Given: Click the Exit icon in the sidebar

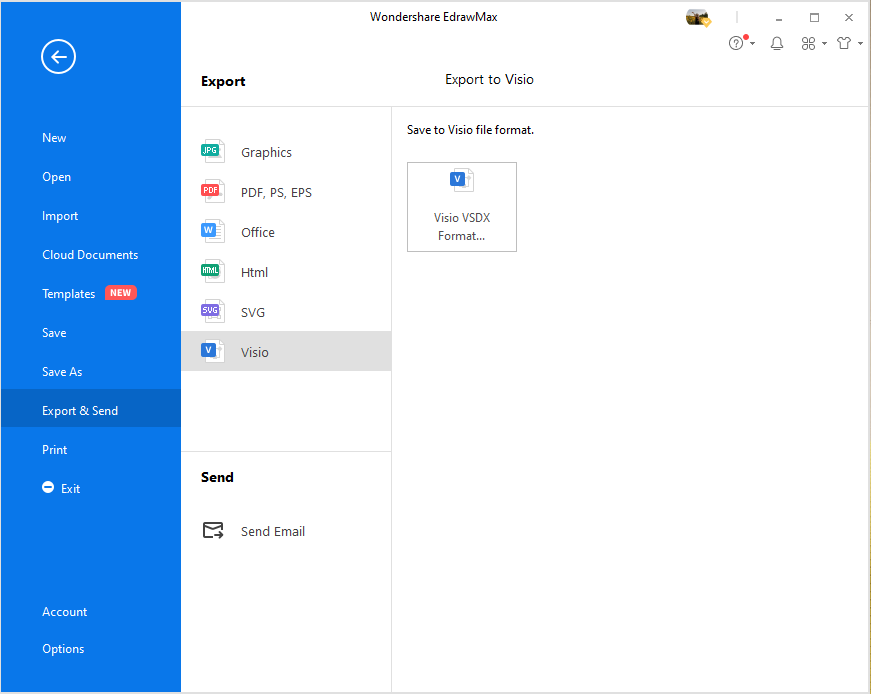Looking at the screenshot, I should coord(48,487).
